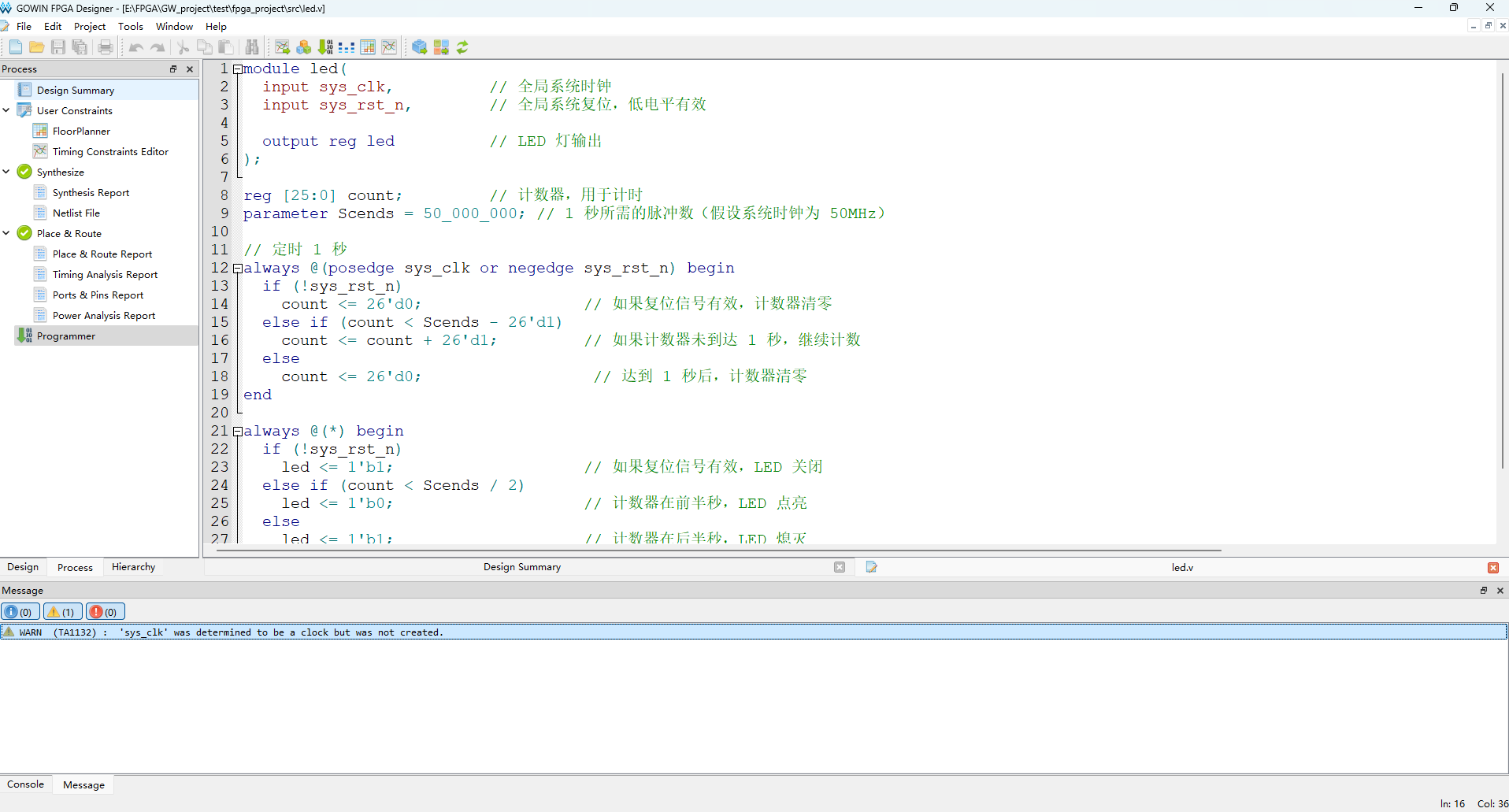The image size is (1509, 812).
Task: Toggle error messages filter (0)
Action: point(106,612)
